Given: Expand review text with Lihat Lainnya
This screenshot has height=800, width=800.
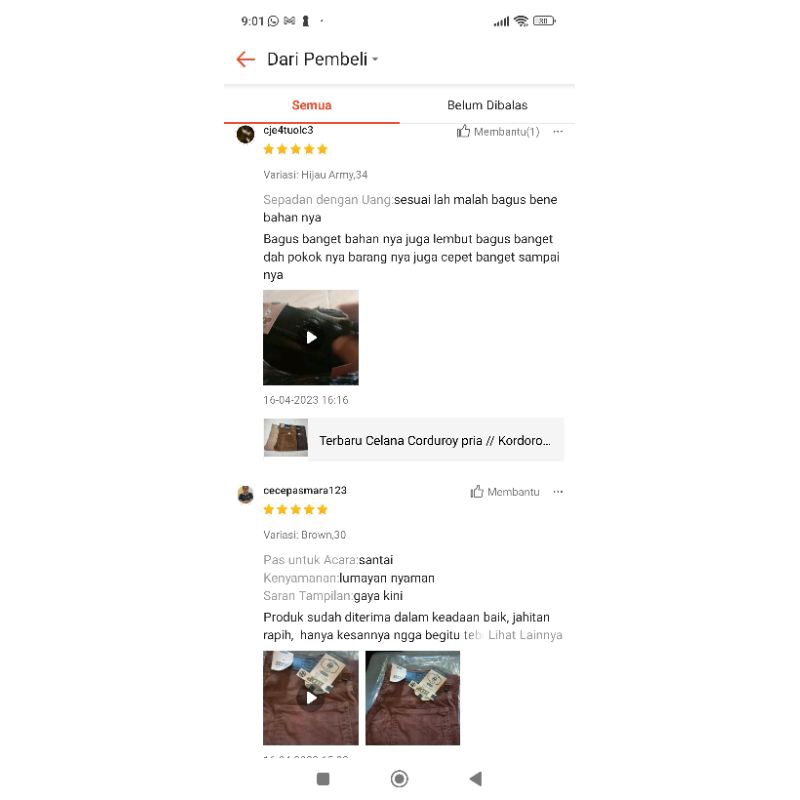Looking at the screenshot, I should 525,635.
